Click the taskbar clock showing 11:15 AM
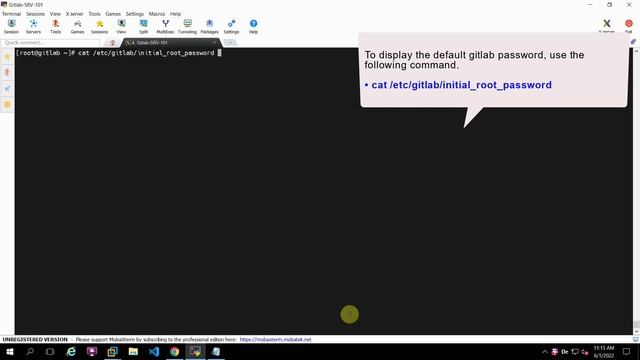The height and width of the screenshot is (360, 640). (604, 351)
